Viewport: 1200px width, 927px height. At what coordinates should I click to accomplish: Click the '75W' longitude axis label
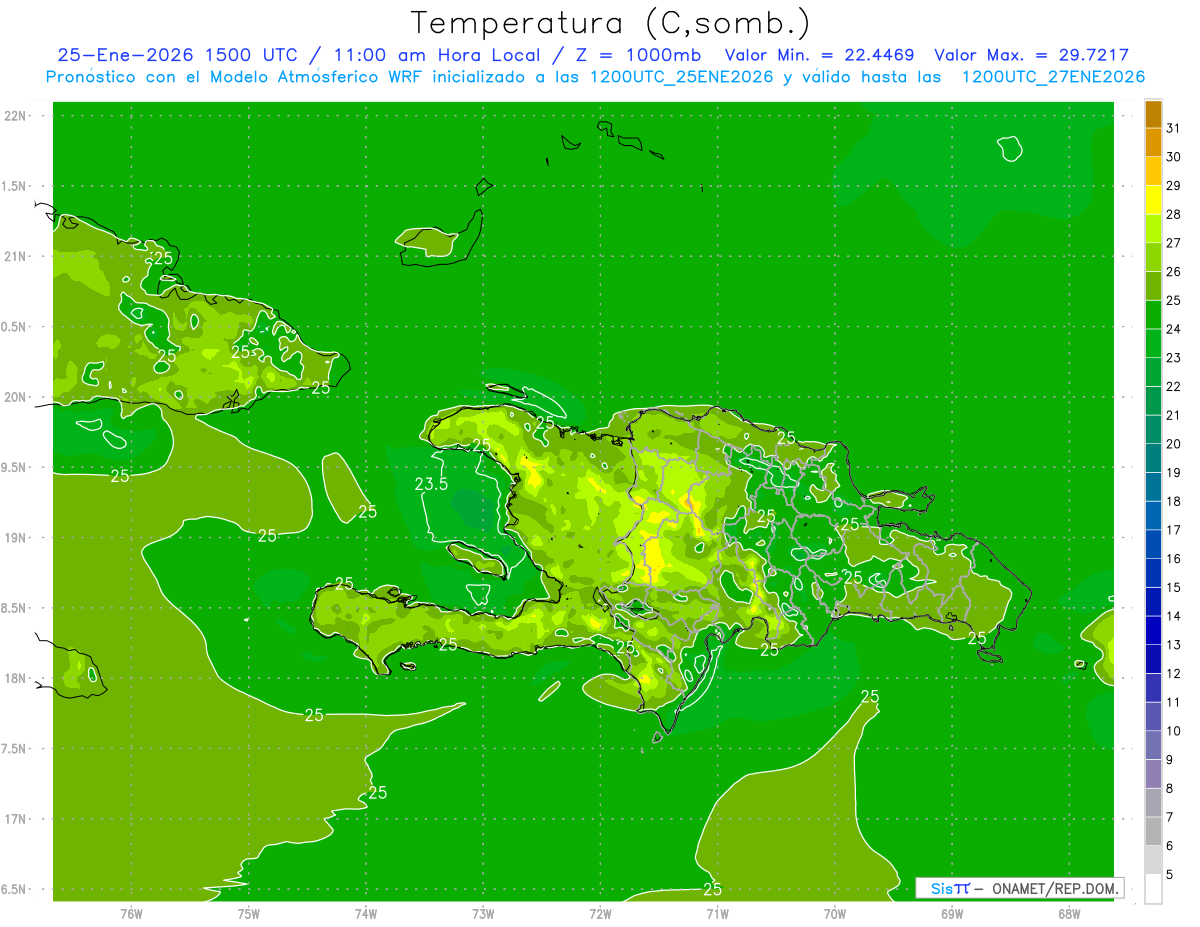click(248, 914)
